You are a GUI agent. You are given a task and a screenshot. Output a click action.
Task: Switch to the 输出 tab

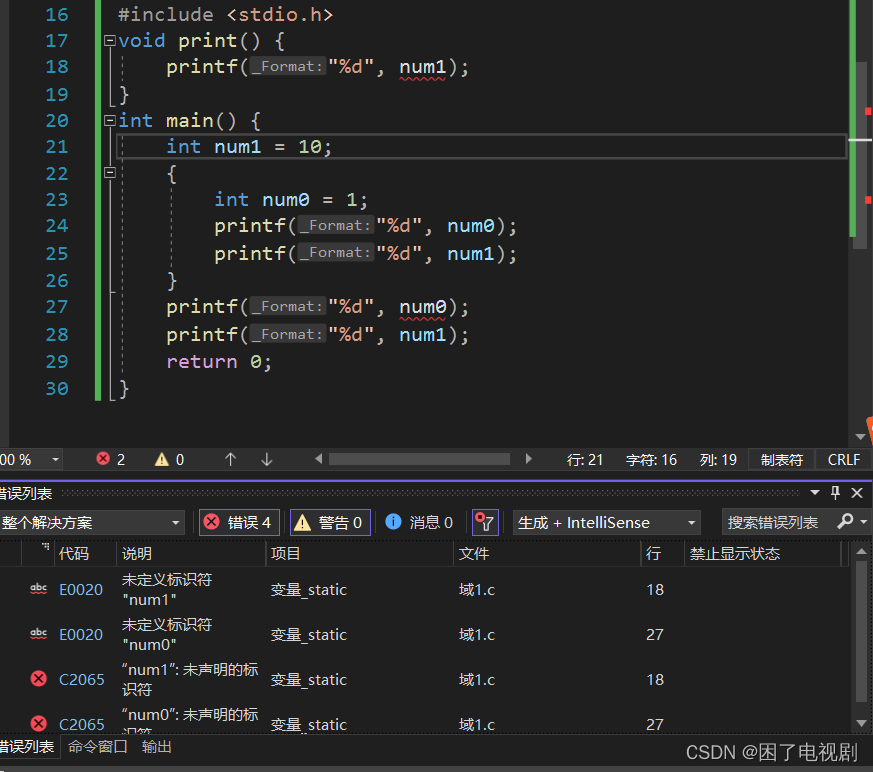tap(156, 746)
